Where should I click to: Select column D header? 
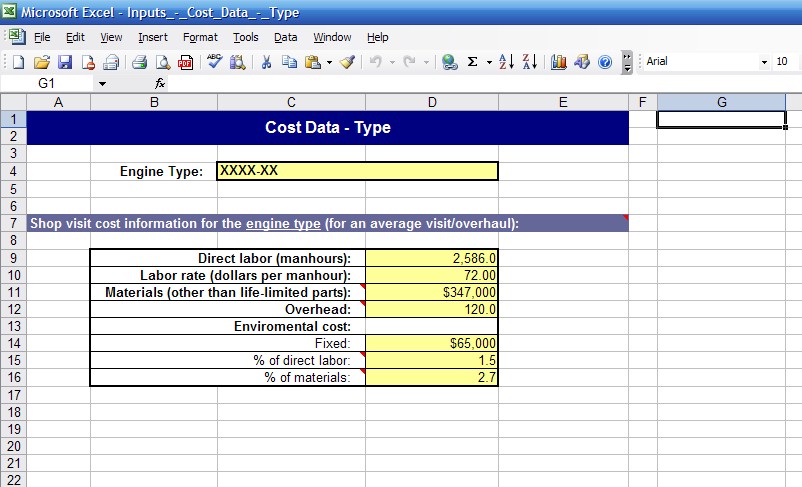(431, 102)
